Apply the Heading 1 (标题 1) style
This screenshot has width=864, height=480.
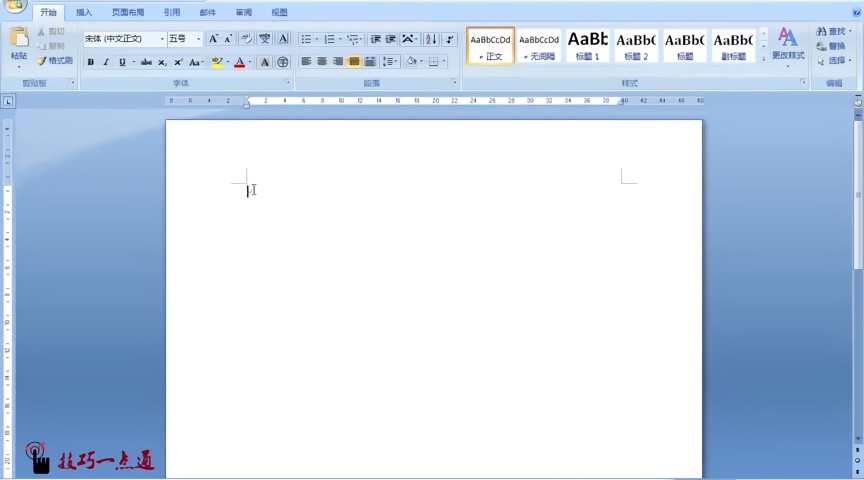[x=587, y=46]
